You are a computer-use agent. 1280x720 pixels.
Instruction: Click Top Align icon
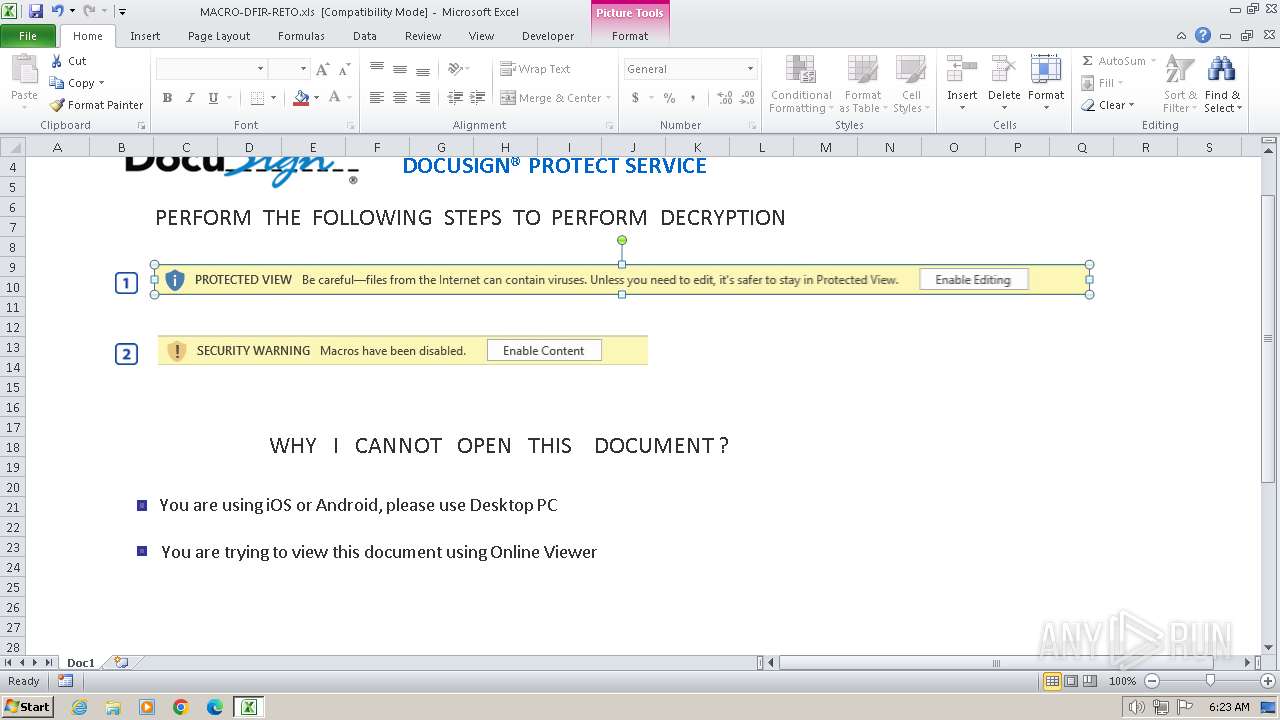point(377,69)
